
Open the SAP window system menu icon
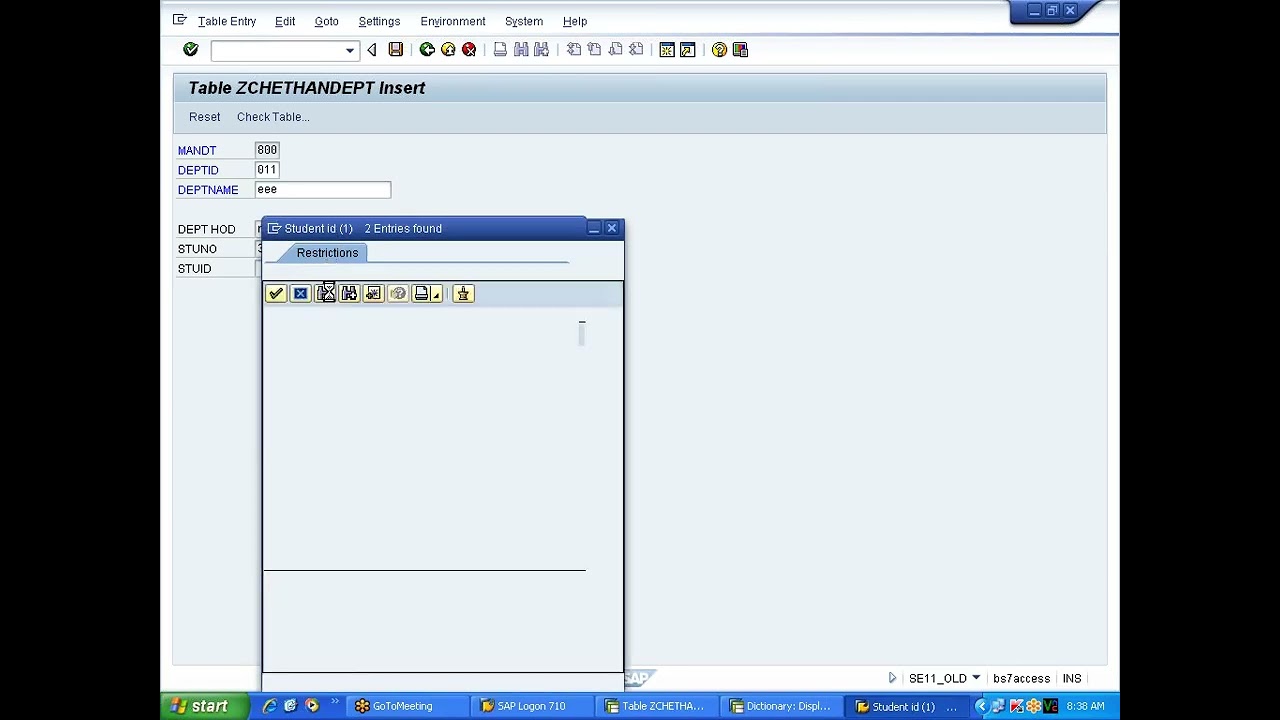tap(180, 20)
